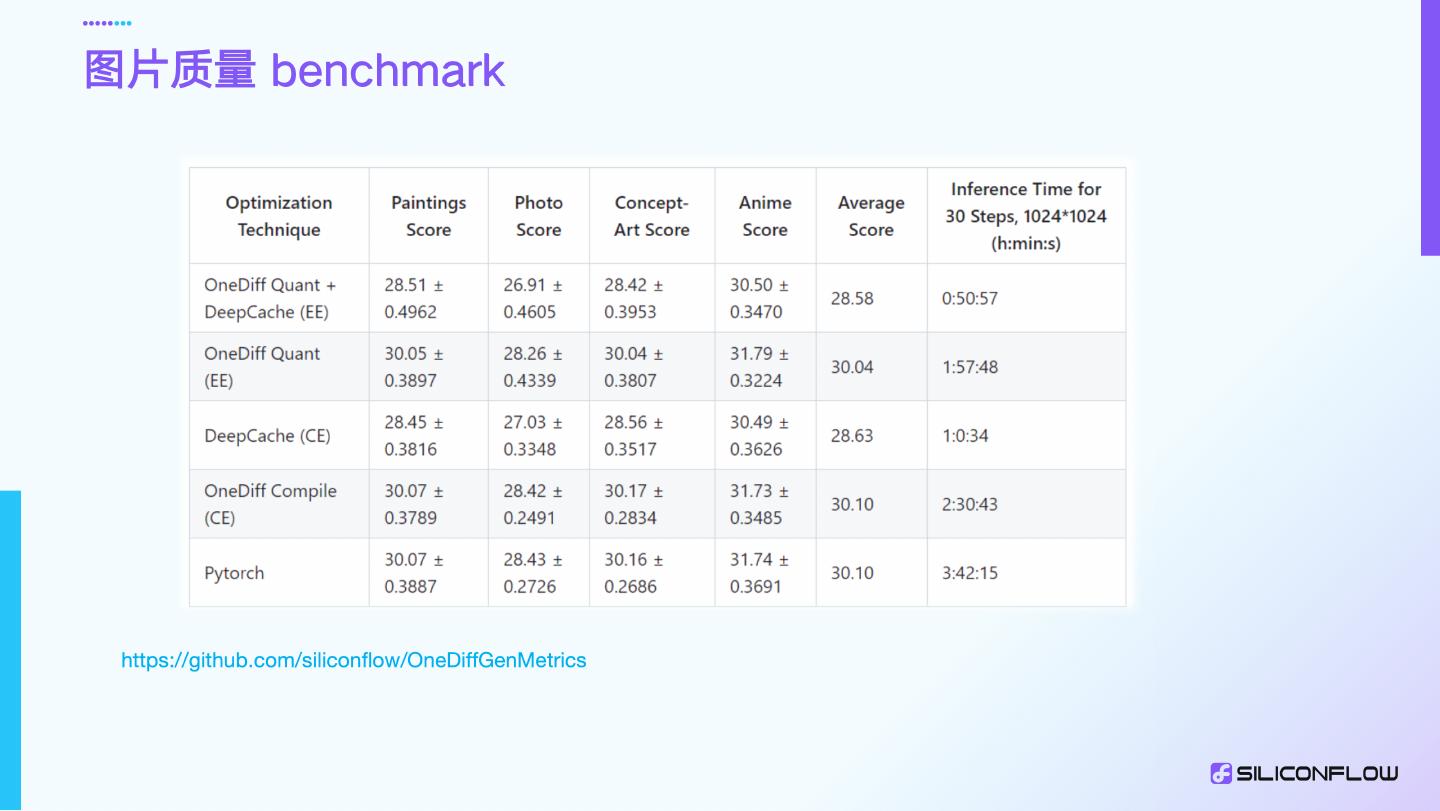
Task: Select anime score "31.79 ± 0.3224"
Action: [x=759, y=367]
